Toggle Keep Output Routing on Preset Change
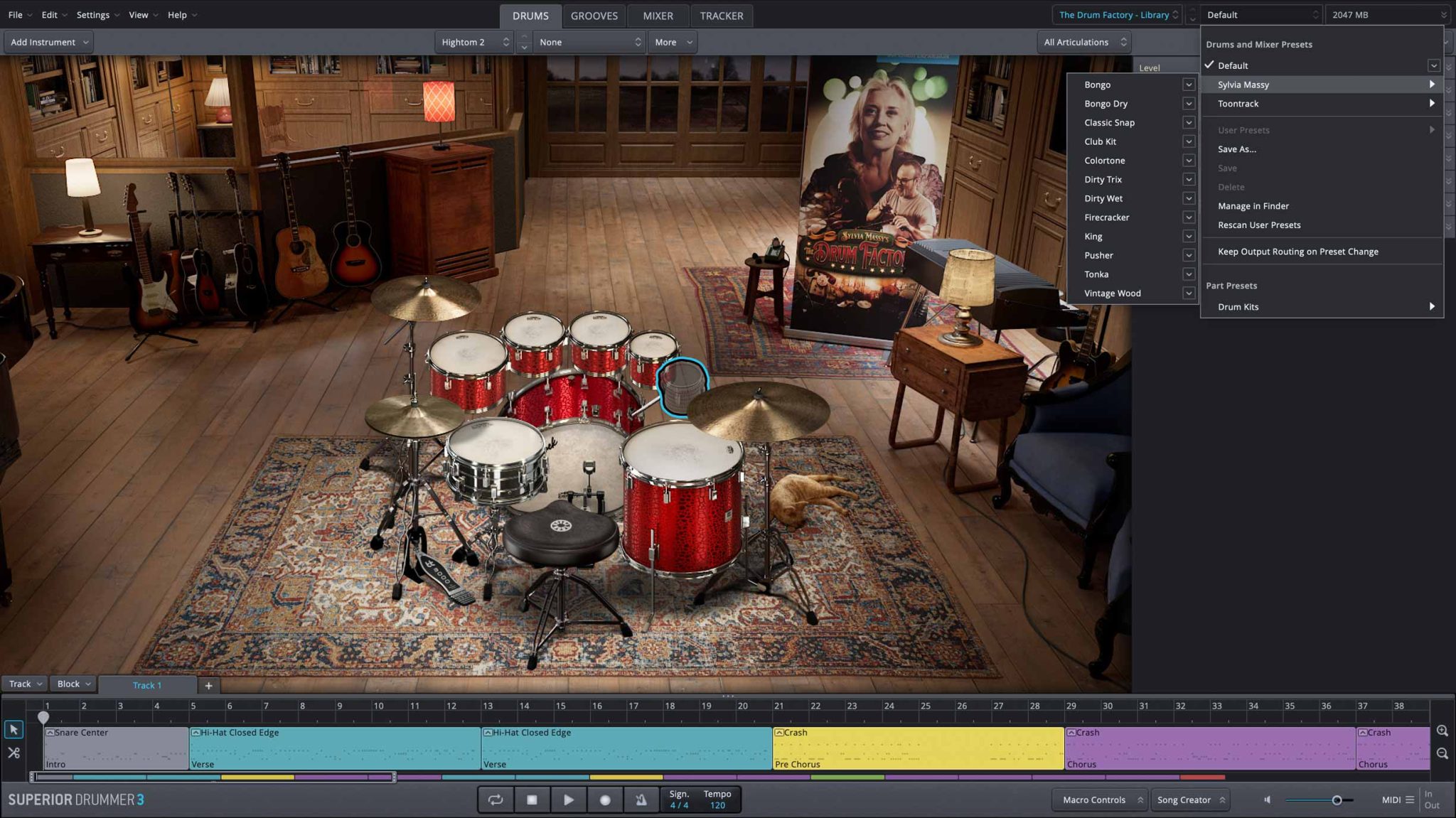The image size is (1456, 818). pyautogui.click(x=1297, y=252)
